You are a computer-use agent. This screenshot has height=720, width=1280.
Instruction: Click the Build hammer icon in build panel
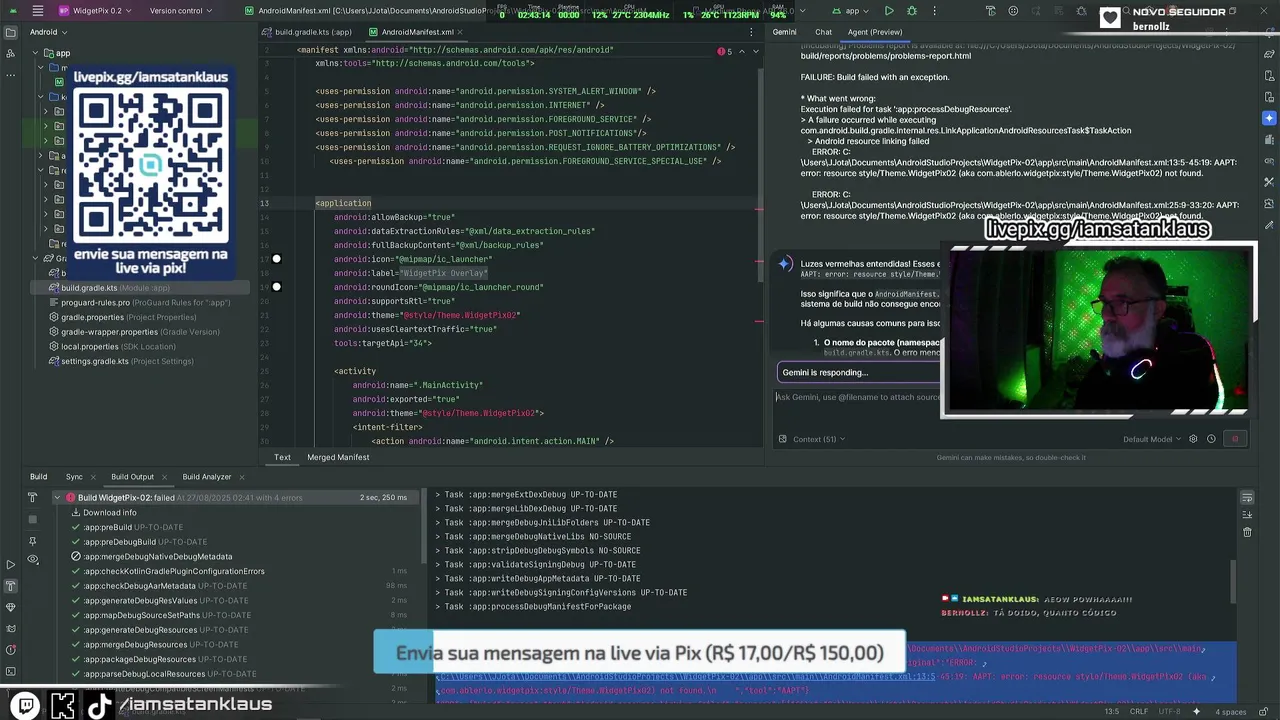tap(32, 497)
